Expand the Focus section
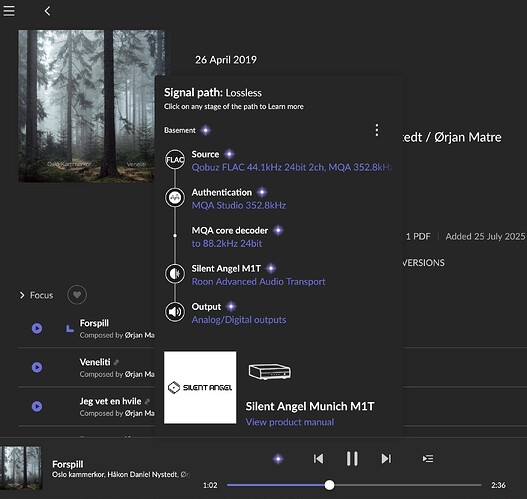Screen dimensions: 527x499 click(36, 295)
